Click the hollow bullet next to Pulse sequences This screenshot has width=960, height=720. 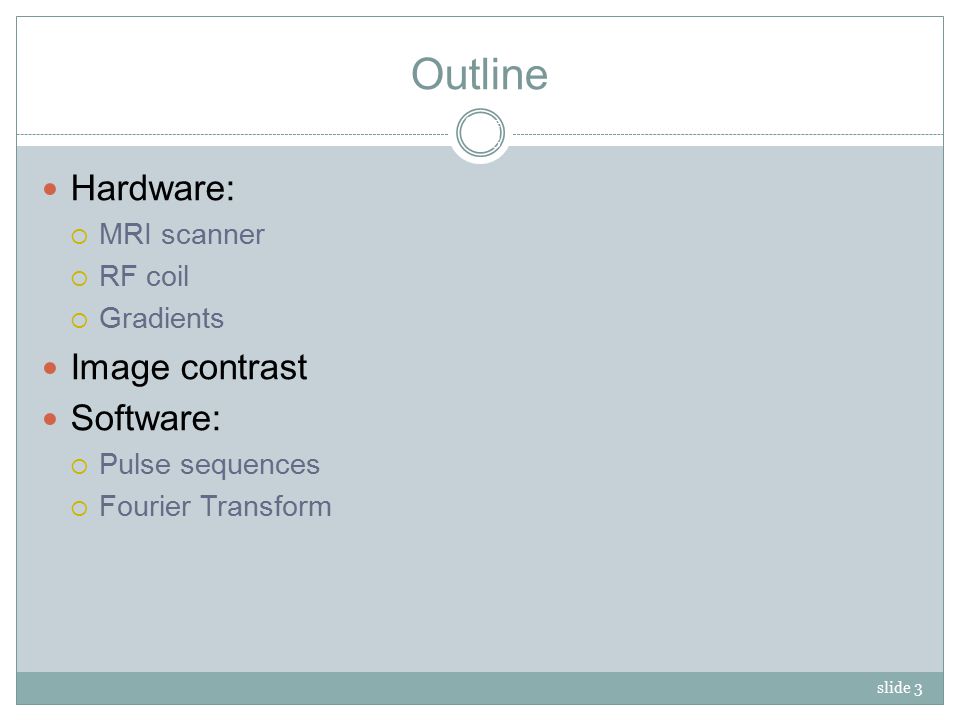pyautogui.click(x=80, y=467)
